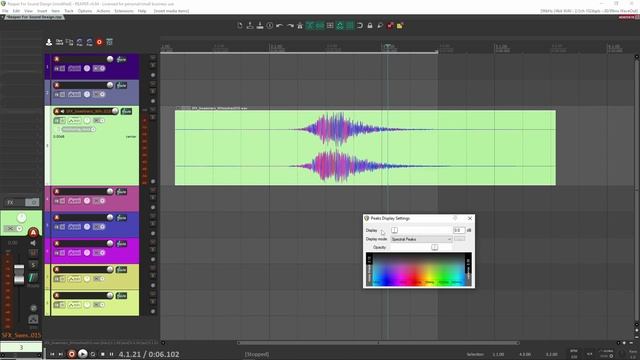Image resolution: width=640 pixels, height=360 pixels.
Task: Click the transport Stop button
Action: pos(102,354)
